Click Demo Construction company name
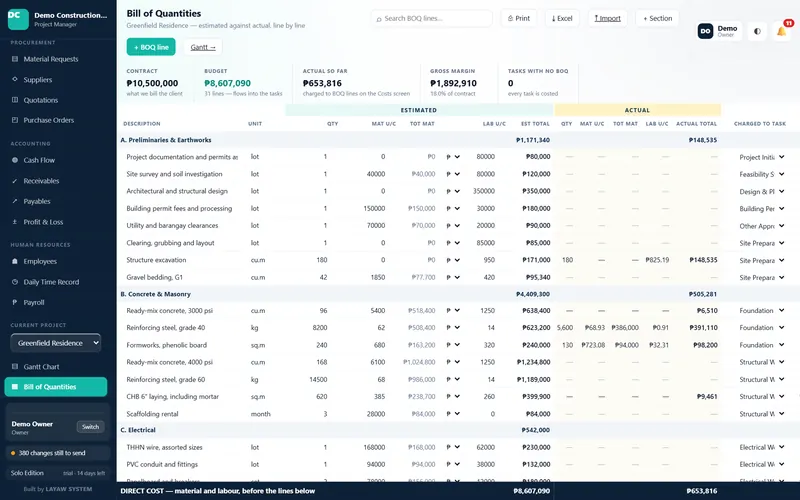 click(70, 15)
